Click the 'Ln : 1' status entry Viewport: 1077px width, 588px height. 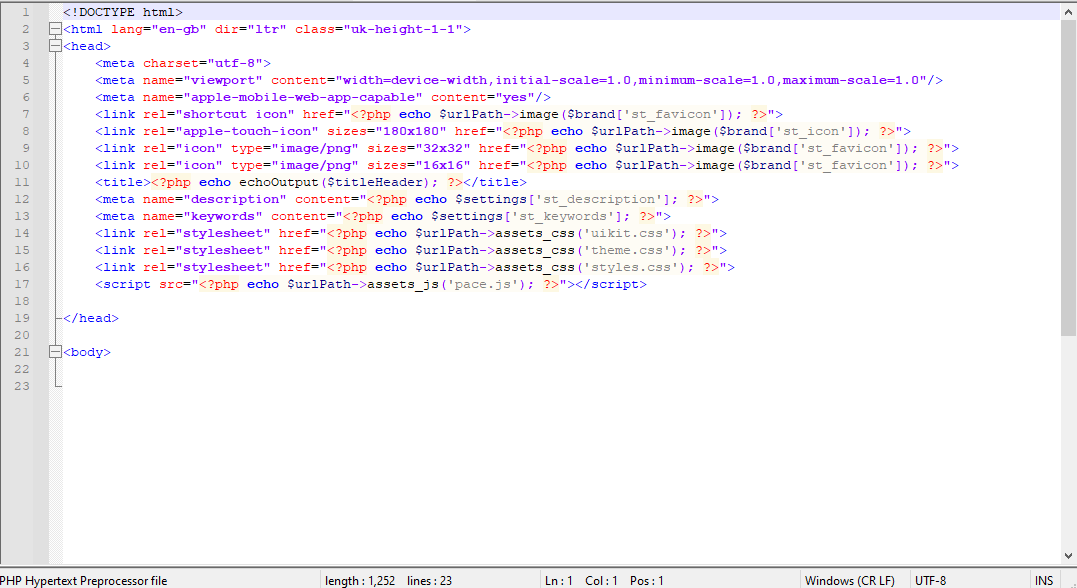(x=558, y=580)
